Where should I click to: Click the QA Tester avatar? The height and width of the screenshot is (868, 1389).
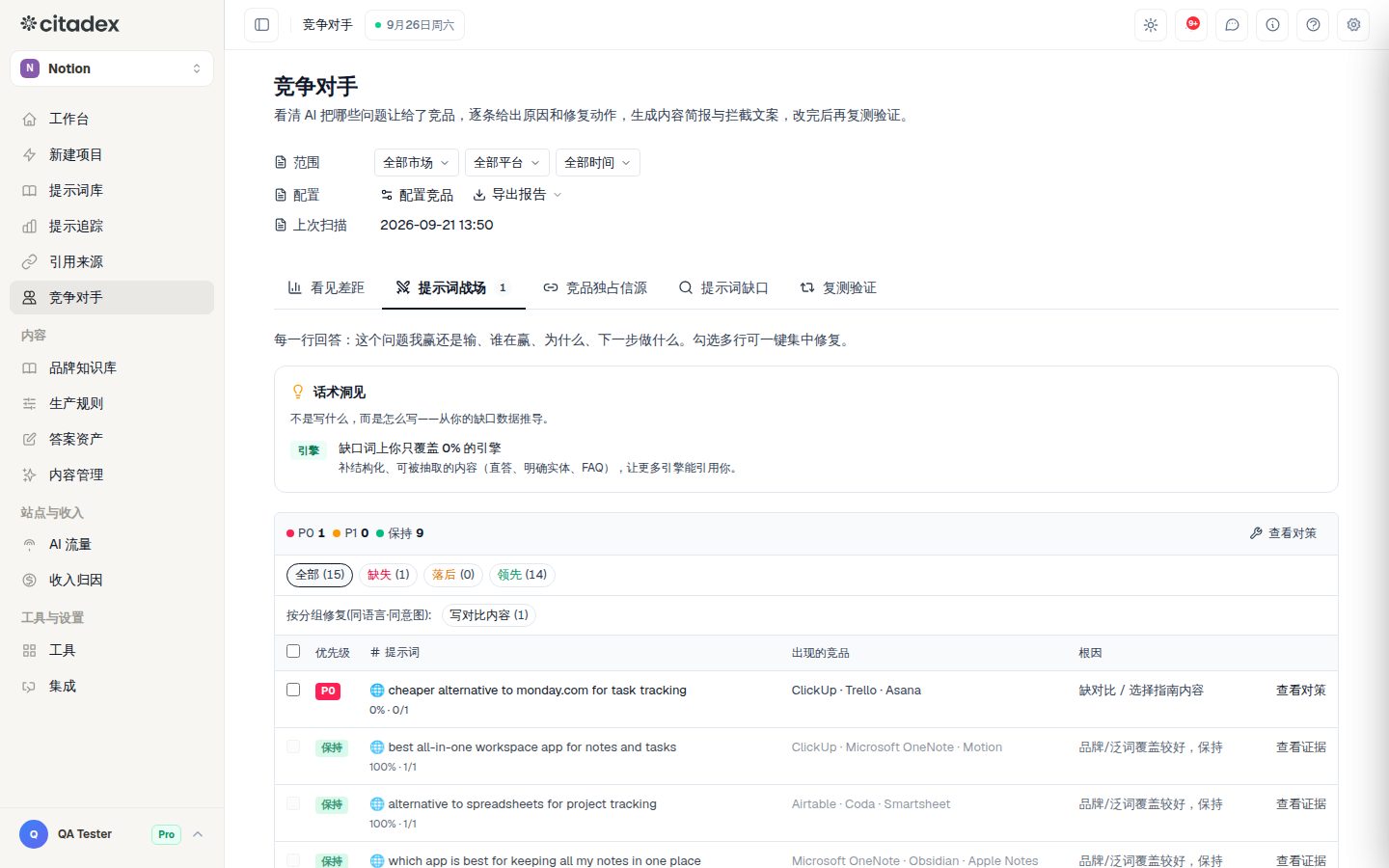[34, 834]
